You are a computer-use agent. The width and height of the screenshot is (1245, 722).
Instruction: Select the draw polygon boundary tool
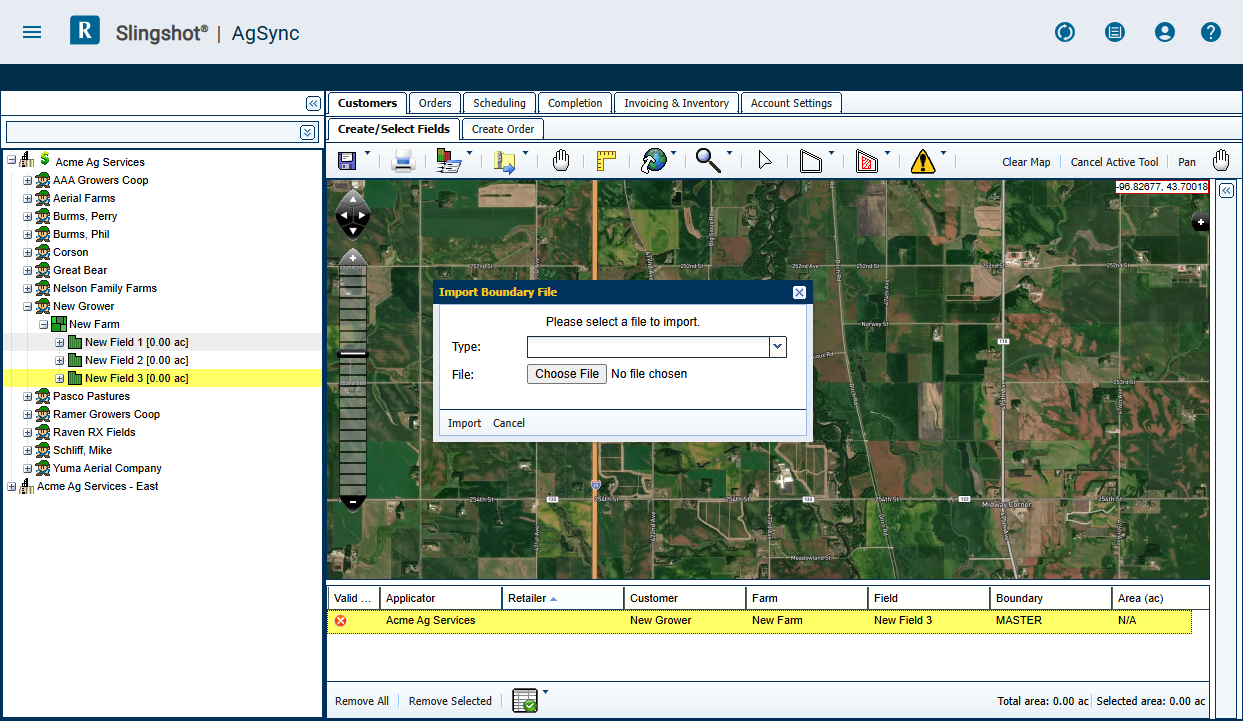pos(811,161)
